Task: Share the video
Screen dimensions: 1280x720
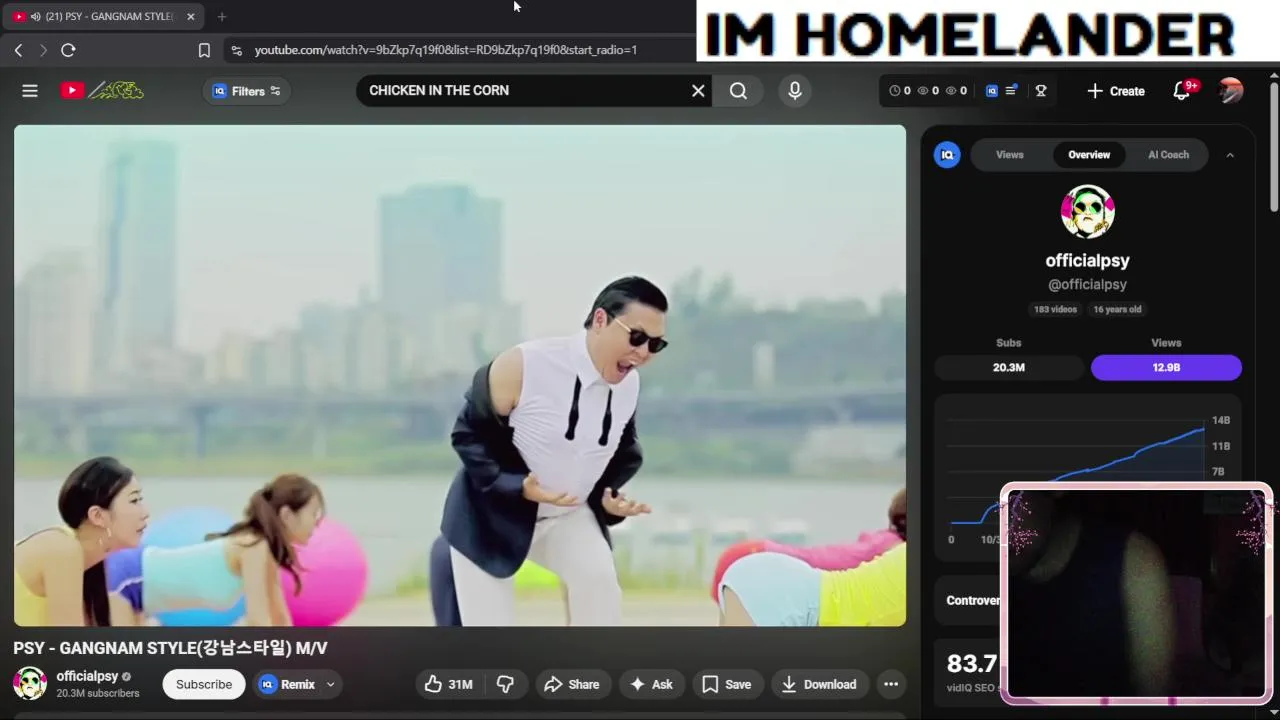Action: (572, 684)
